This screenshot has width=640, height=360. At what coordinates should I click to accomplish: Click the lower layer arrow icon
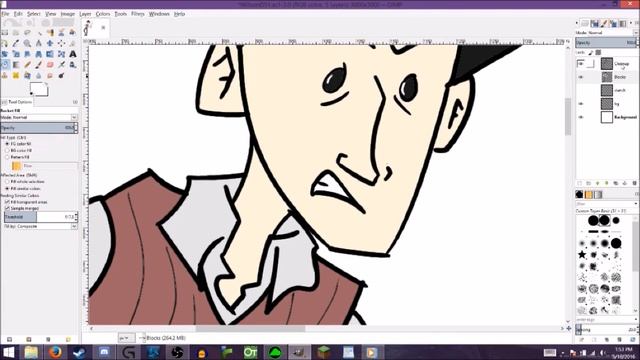pyautogui.click(x=607, y=183)
